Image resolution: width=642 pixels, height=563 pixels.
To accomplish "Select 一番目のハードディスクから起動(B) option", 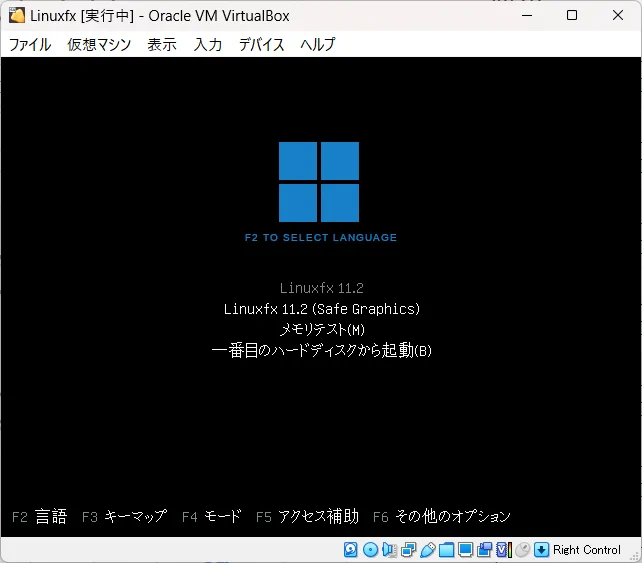I will click(x=322, y=350).
